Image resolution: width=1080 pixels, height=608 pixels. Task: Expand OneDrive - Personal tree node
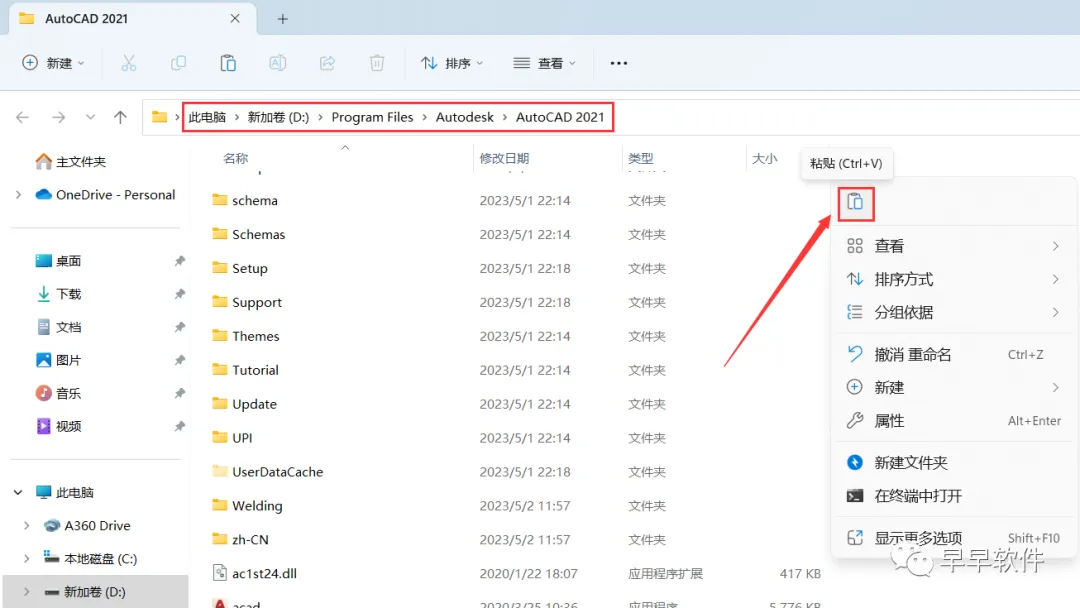tap(19, 195)
